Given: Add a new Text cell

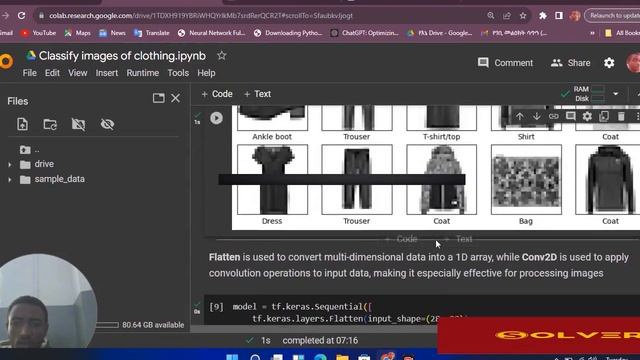Looking at the screenshot, I should 257,94.
